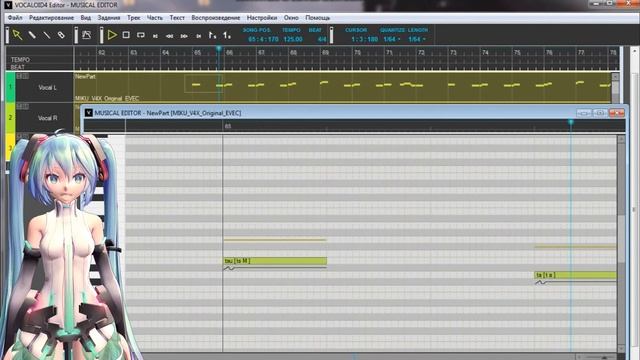This screenshot has width=640, height=360.
Task: Open the Окно menu
Action: point(291,18)
